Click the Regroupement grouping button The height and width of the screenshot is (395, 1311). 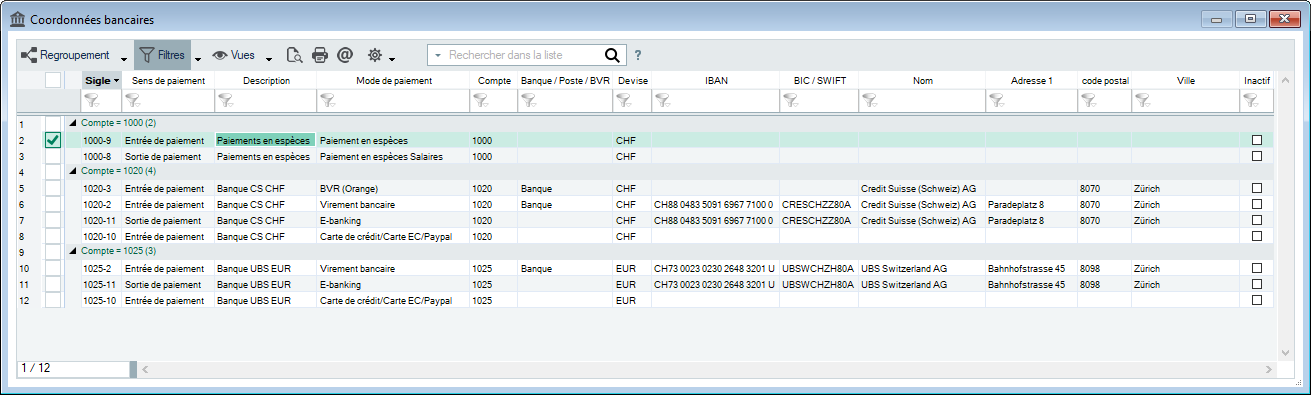pos(65,55)
